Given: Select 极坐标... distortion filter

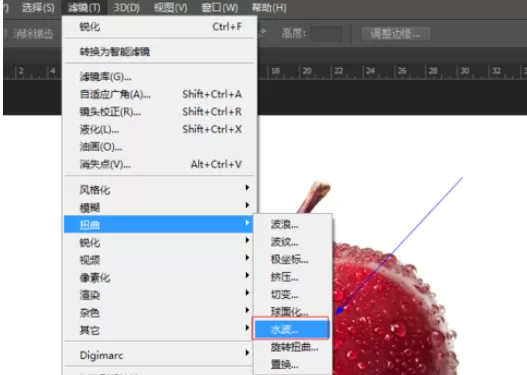Looking at the screenshot, I should 292,259.
